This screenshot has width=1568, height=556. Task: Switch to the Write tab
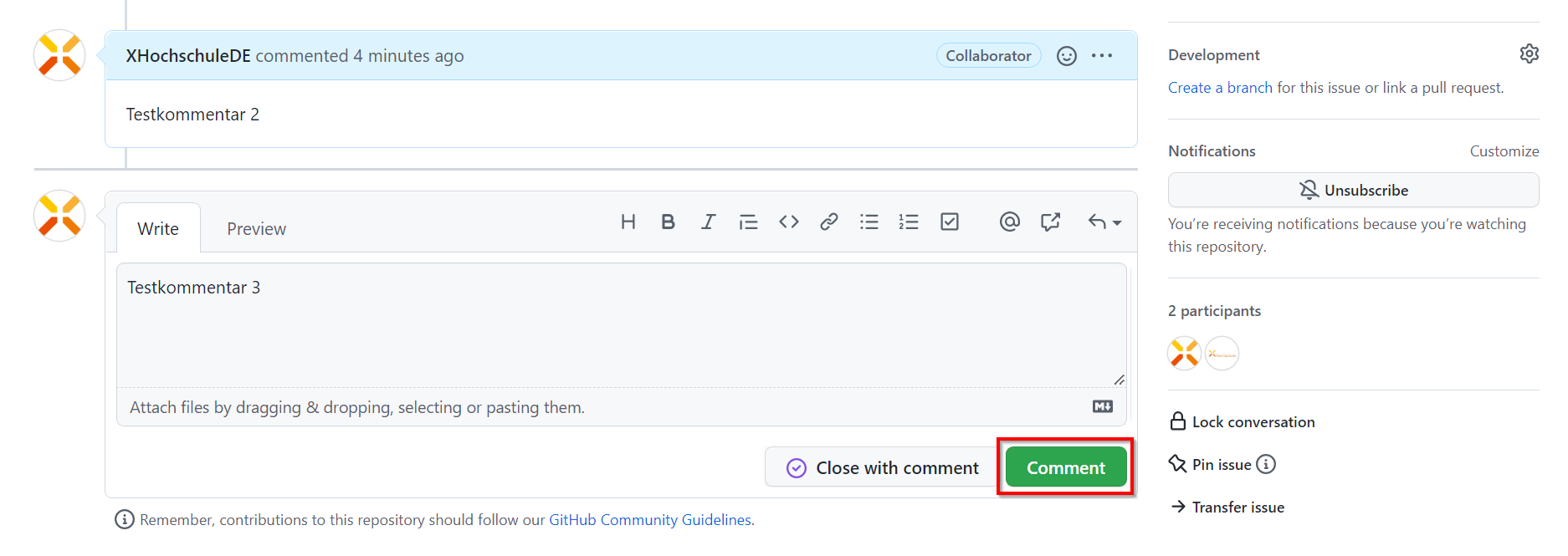coord(158,228)
